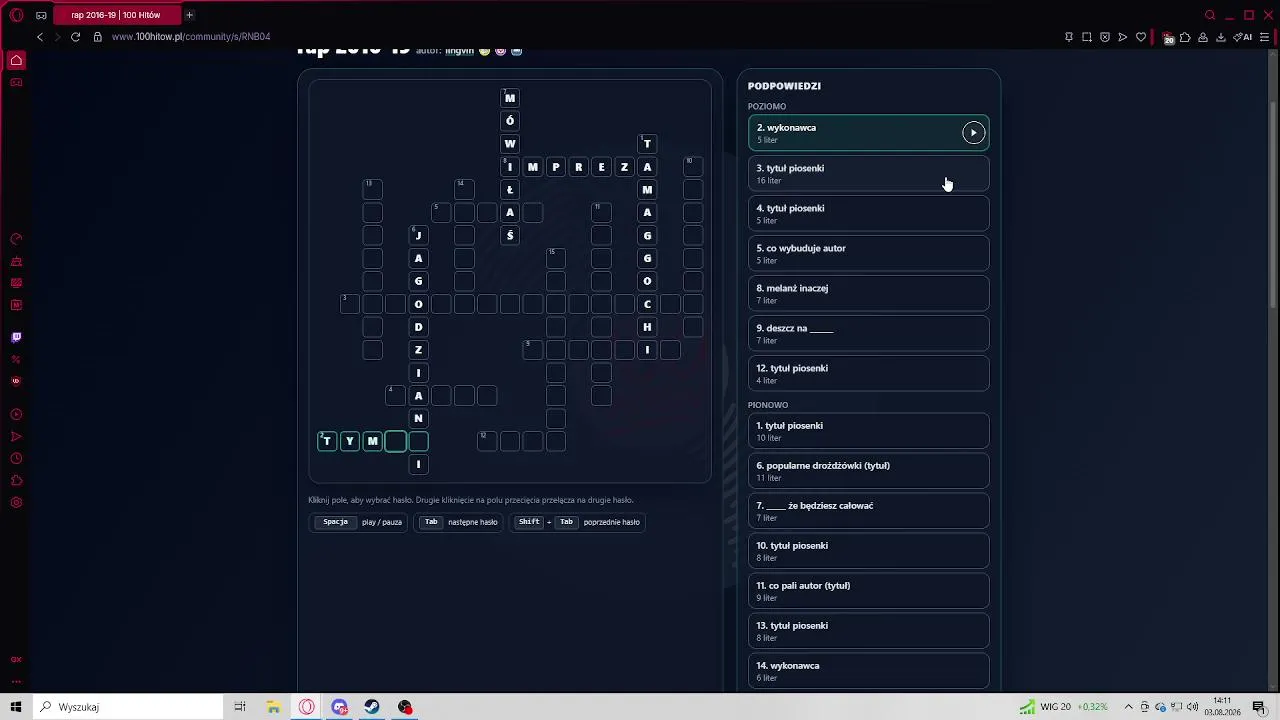Select hint 13. tytuł piosenki 8 liter

tap(868, 631)
